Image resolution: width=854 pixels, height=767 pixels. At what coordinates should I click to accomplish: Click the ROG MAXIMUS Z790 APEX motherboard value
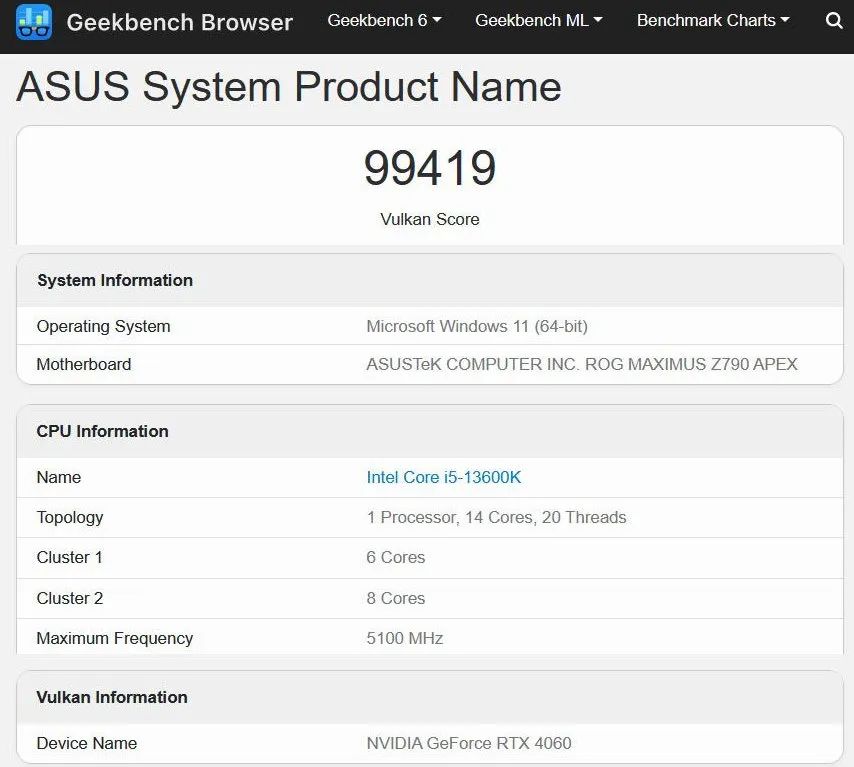pyautogui.click(x=581, y=364)
